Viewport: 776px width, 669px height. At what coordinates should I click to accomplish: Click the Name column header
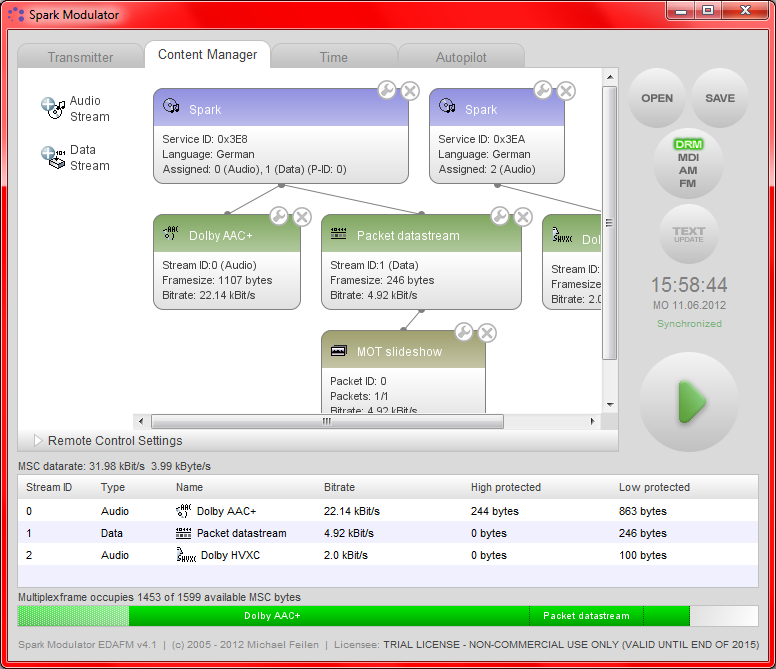[x=189, y=487]
